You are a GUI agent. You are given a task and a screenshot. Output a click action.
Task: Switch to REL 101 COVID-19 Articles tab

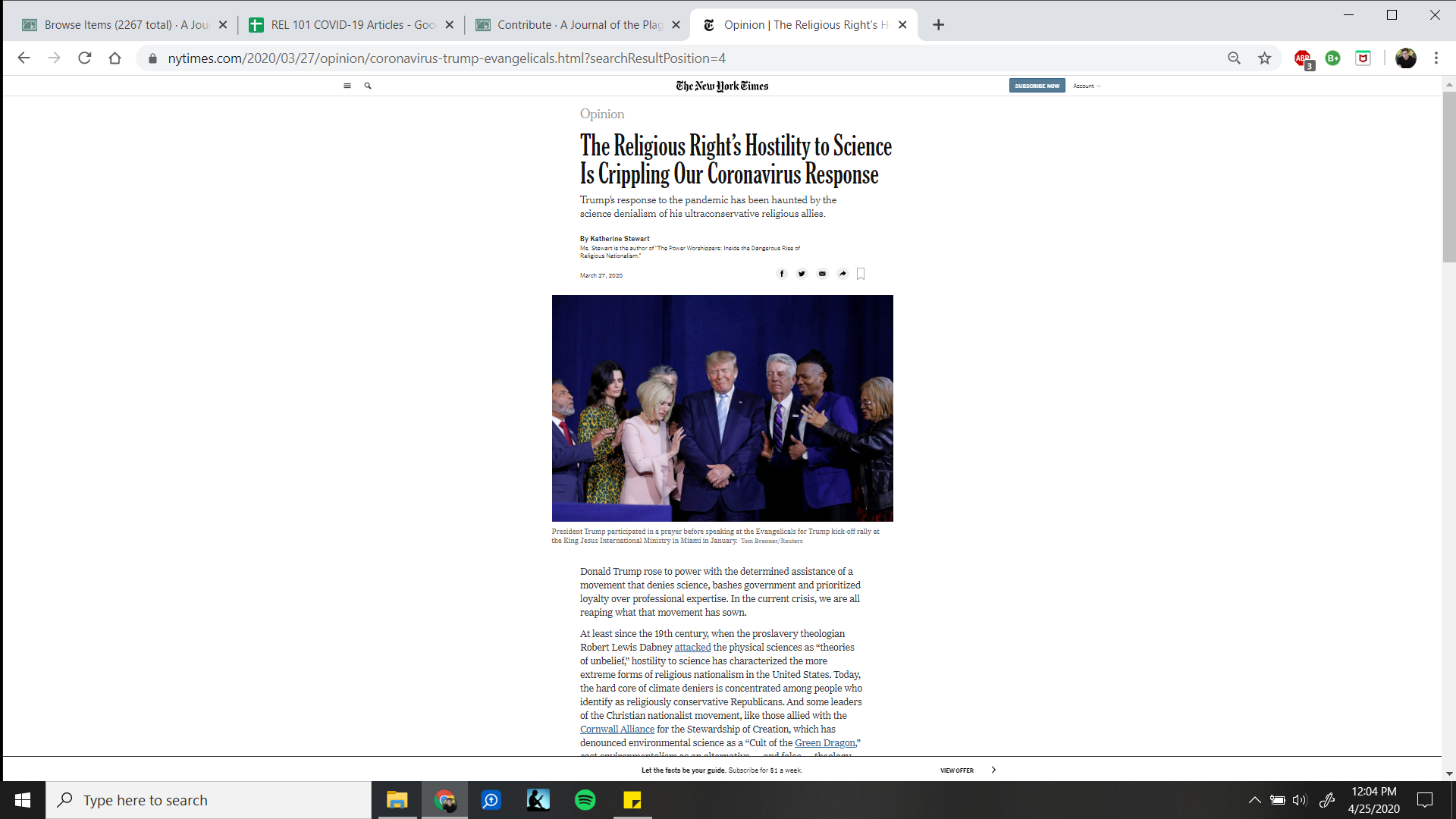352,25
